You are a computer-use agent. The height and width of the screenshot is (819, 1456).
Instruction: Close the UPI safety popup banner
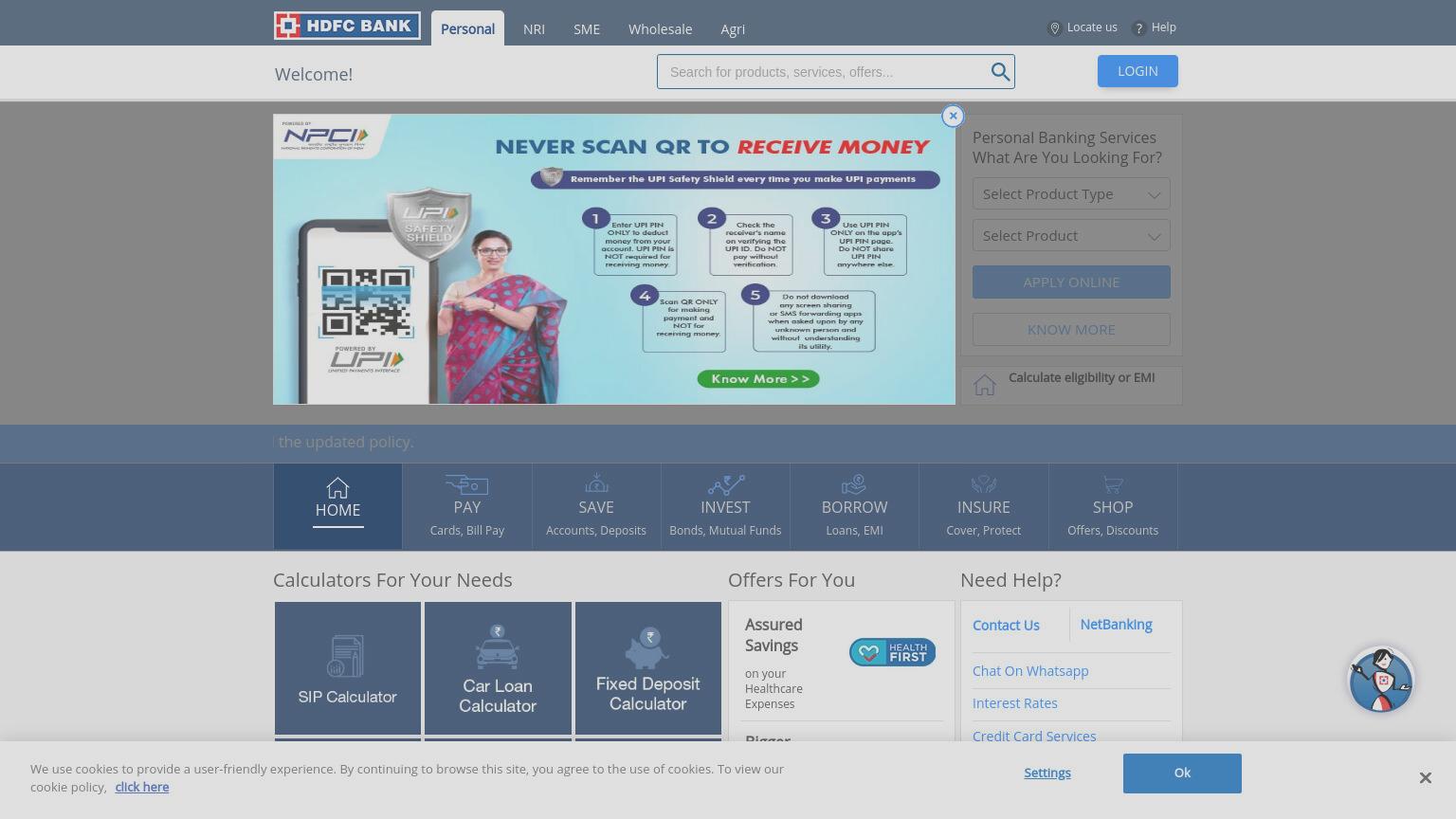pyautogui.click(x=953, y=116)
